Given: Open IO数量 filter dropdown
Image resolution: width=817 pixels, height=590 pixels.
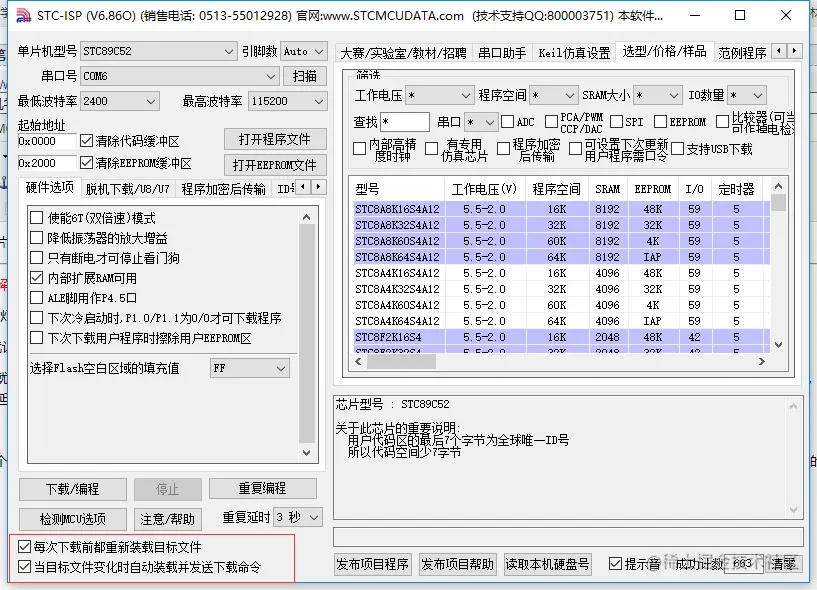Looking at the screenshot, I should tap(747, 95).
